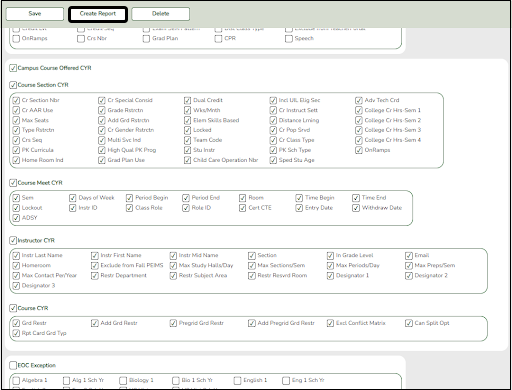
Task: Uncheck the Cr AAR Use checkbox
Action: click(16, 110)
